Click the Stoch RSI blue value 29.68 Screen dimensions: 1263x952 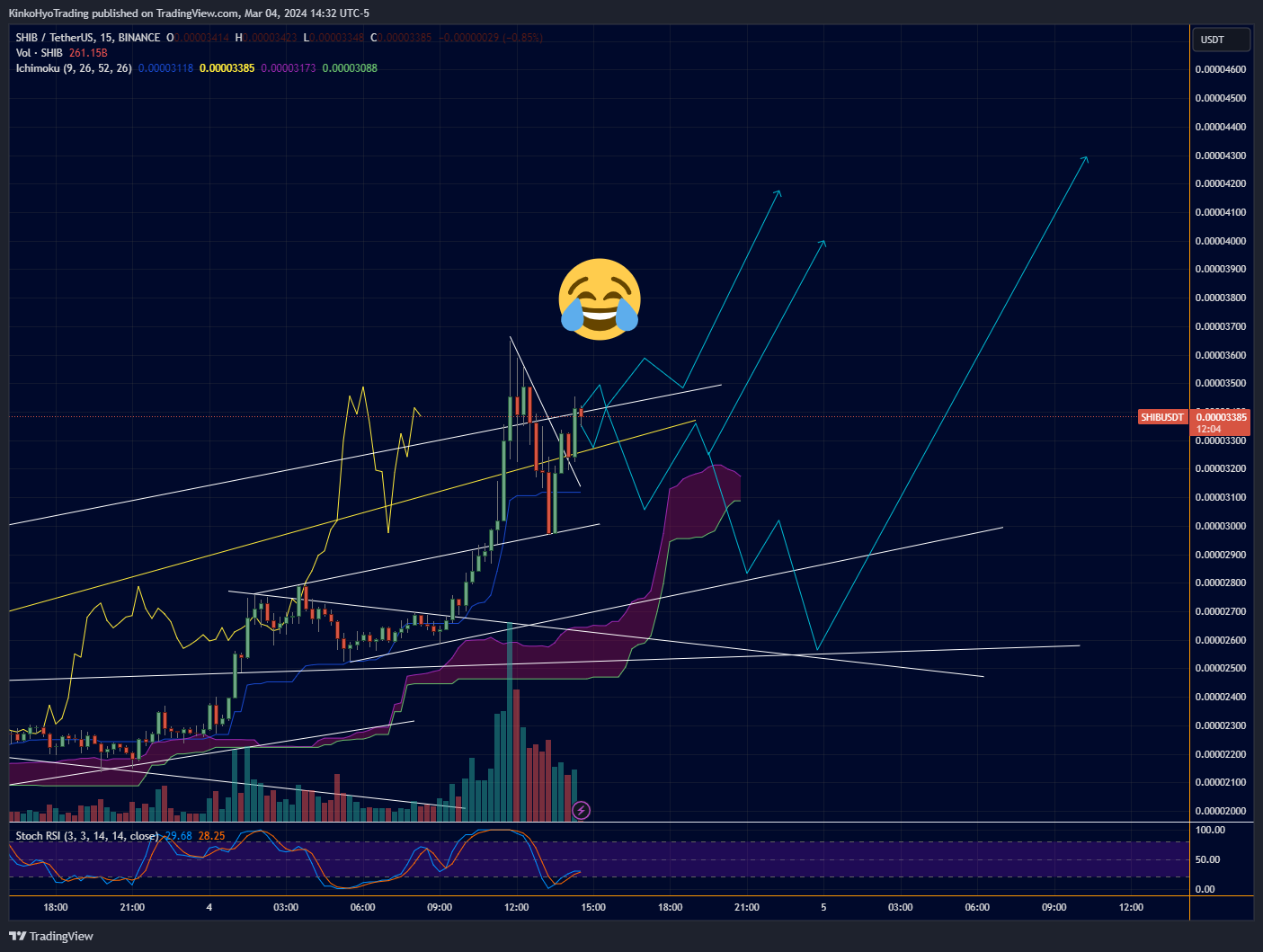178,836
